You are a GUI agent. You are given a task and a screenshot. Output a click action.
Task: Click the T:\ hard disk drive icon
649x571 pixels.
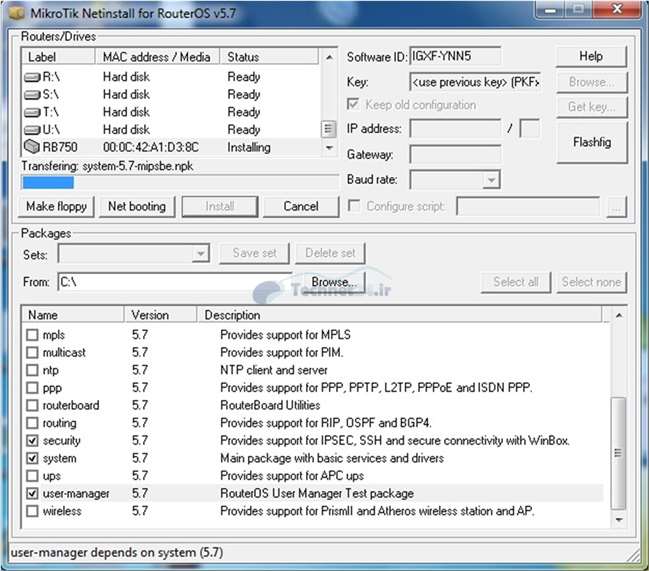(32, 112)
